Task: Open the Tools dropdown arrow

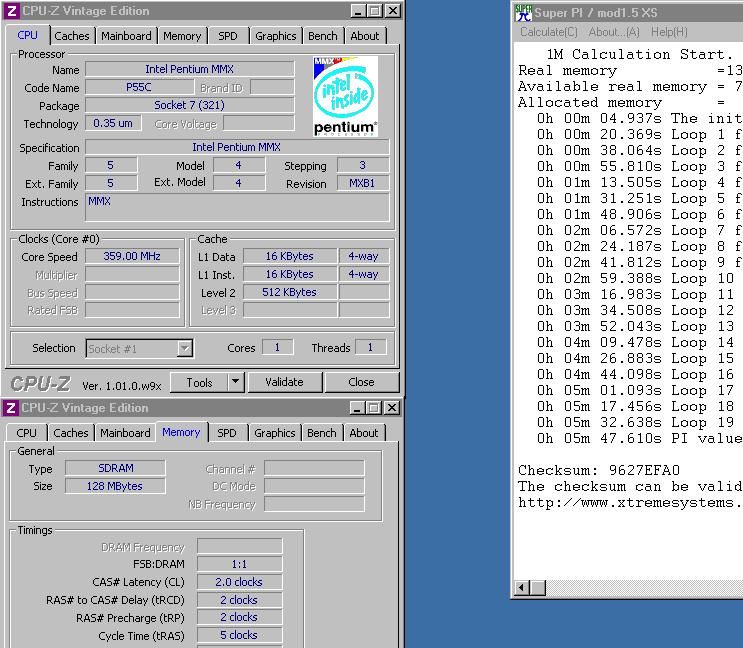Action: point(236,382)
